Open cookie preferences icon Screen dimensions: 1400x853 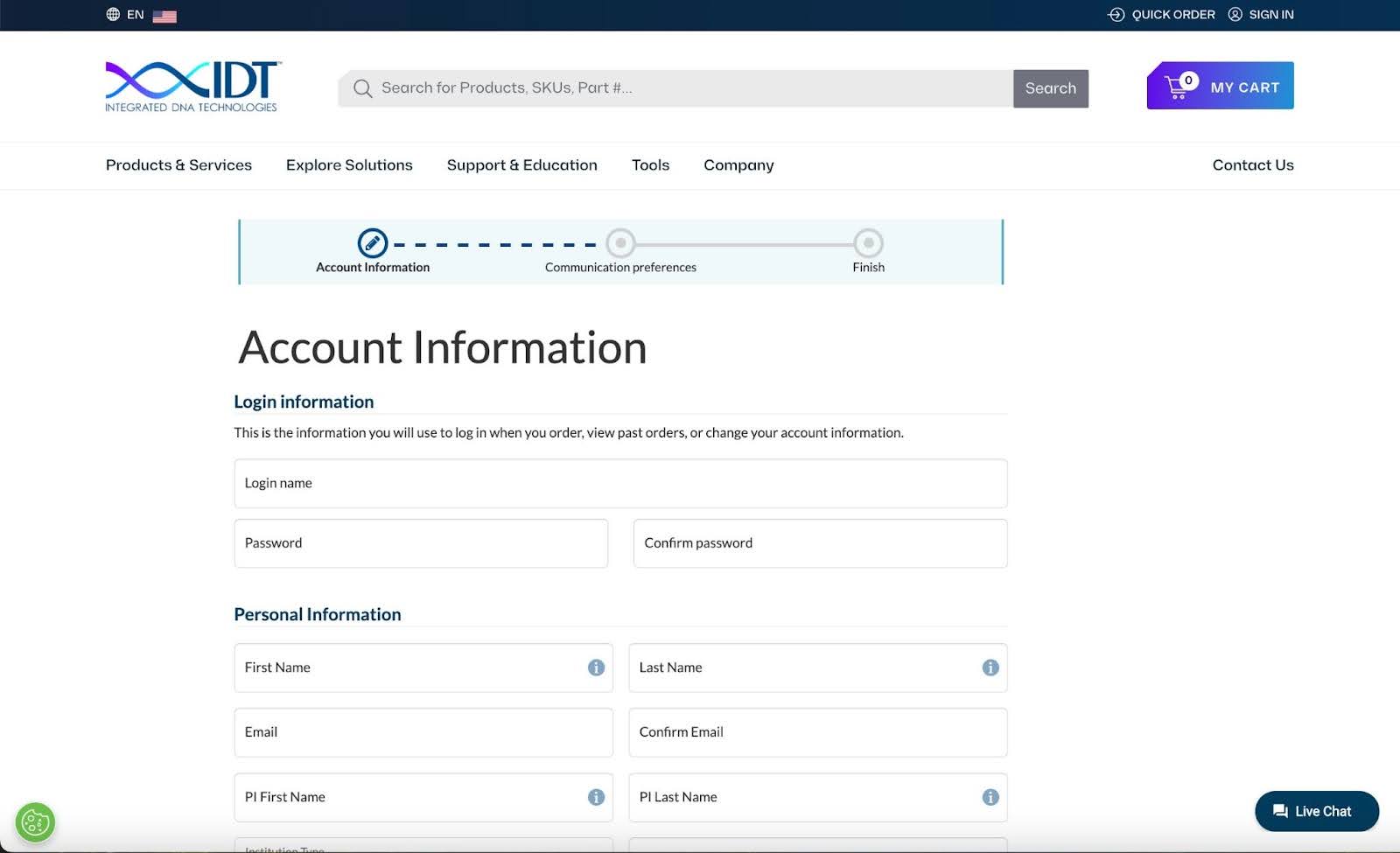coord(35,822)
